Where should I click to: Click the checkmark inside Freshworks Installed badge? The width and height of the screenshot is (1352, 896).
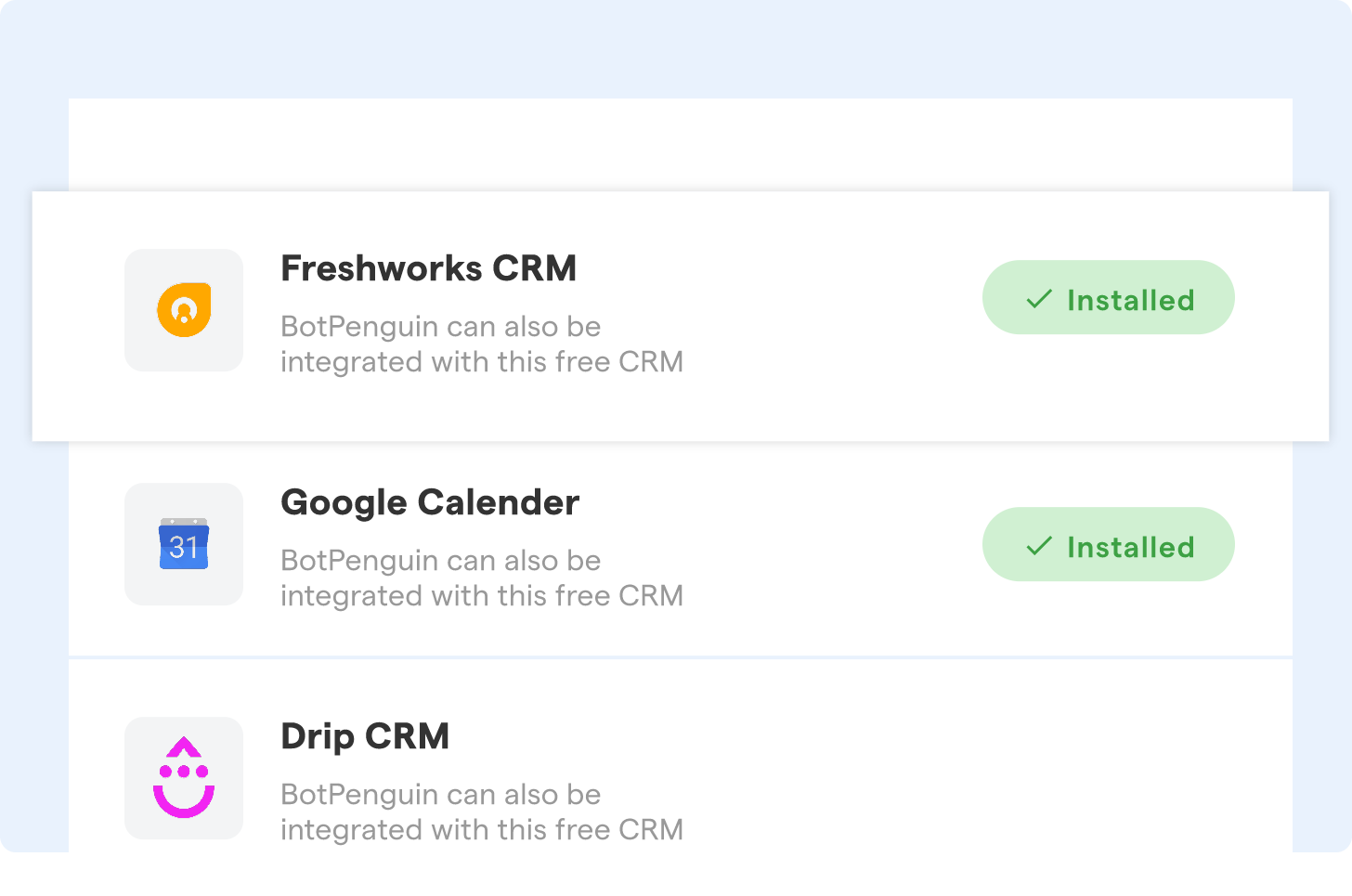pyautogui.click(x=1037, y=299)
